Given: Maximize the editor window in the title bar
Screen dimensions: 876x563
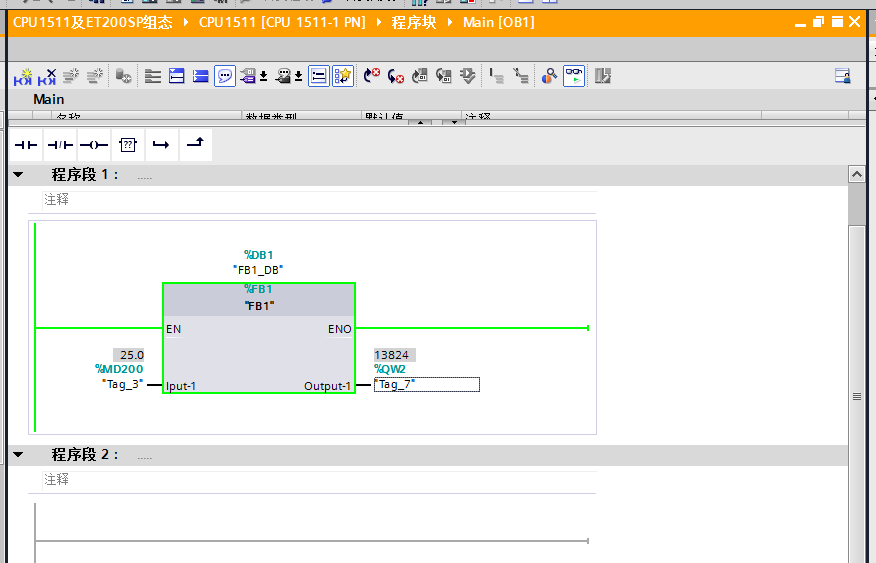Looking at the screenshot, I should coord(837,22).
